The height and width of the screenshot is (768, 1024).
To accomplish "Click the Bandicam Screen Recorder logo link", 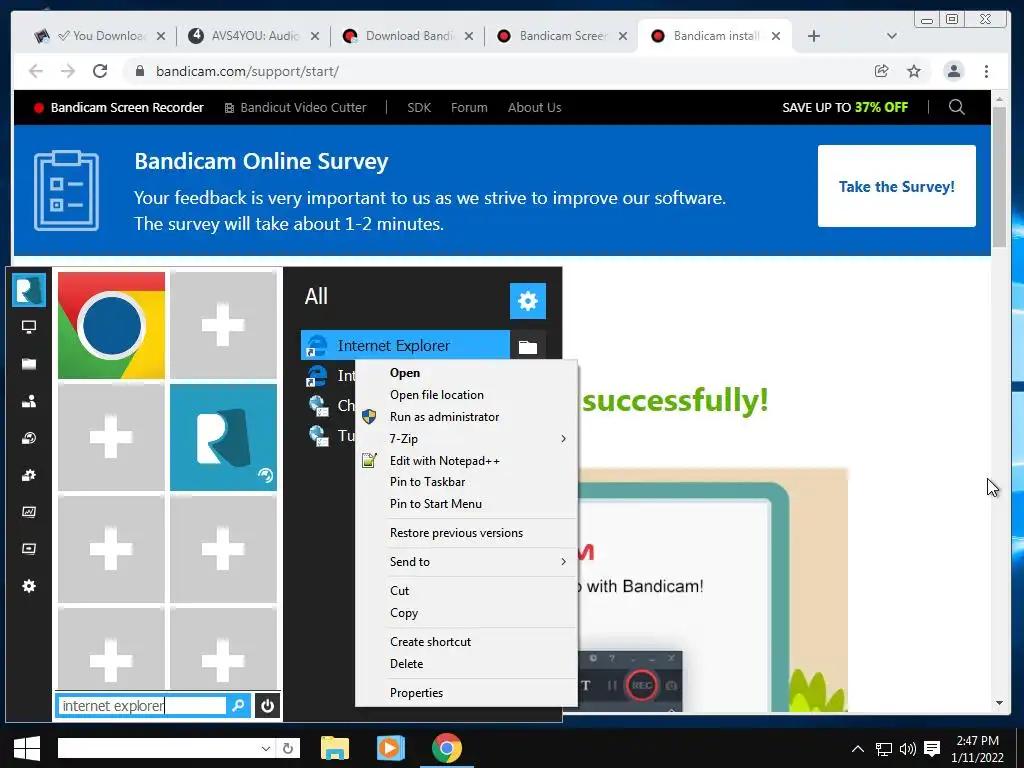I will coord(119,107).
